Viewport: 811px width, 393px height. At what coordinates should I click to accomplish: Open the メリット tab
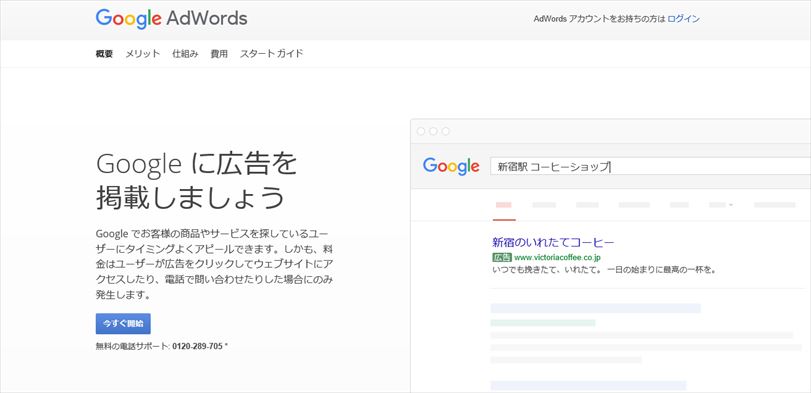point(143,54)
